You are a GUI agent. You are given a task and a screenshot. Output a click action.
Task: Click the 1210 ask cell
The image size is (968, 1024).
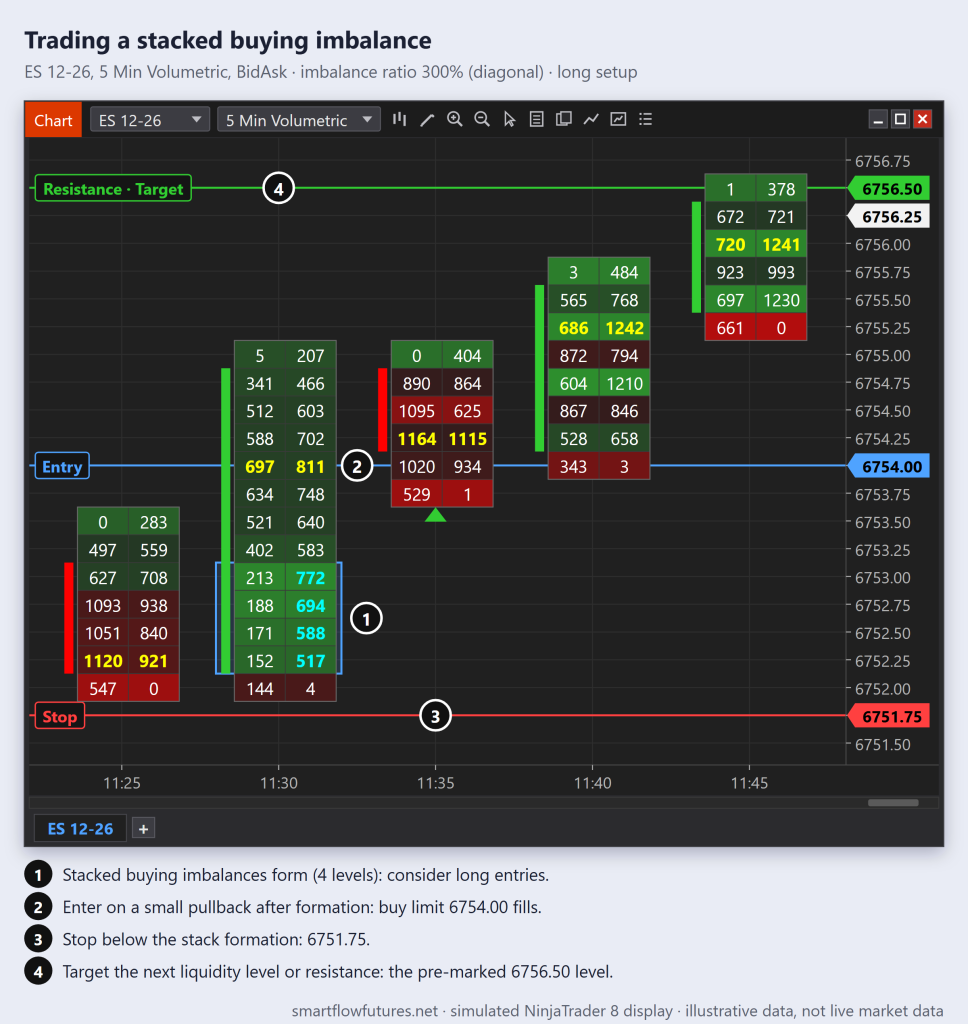coord(624,383)
